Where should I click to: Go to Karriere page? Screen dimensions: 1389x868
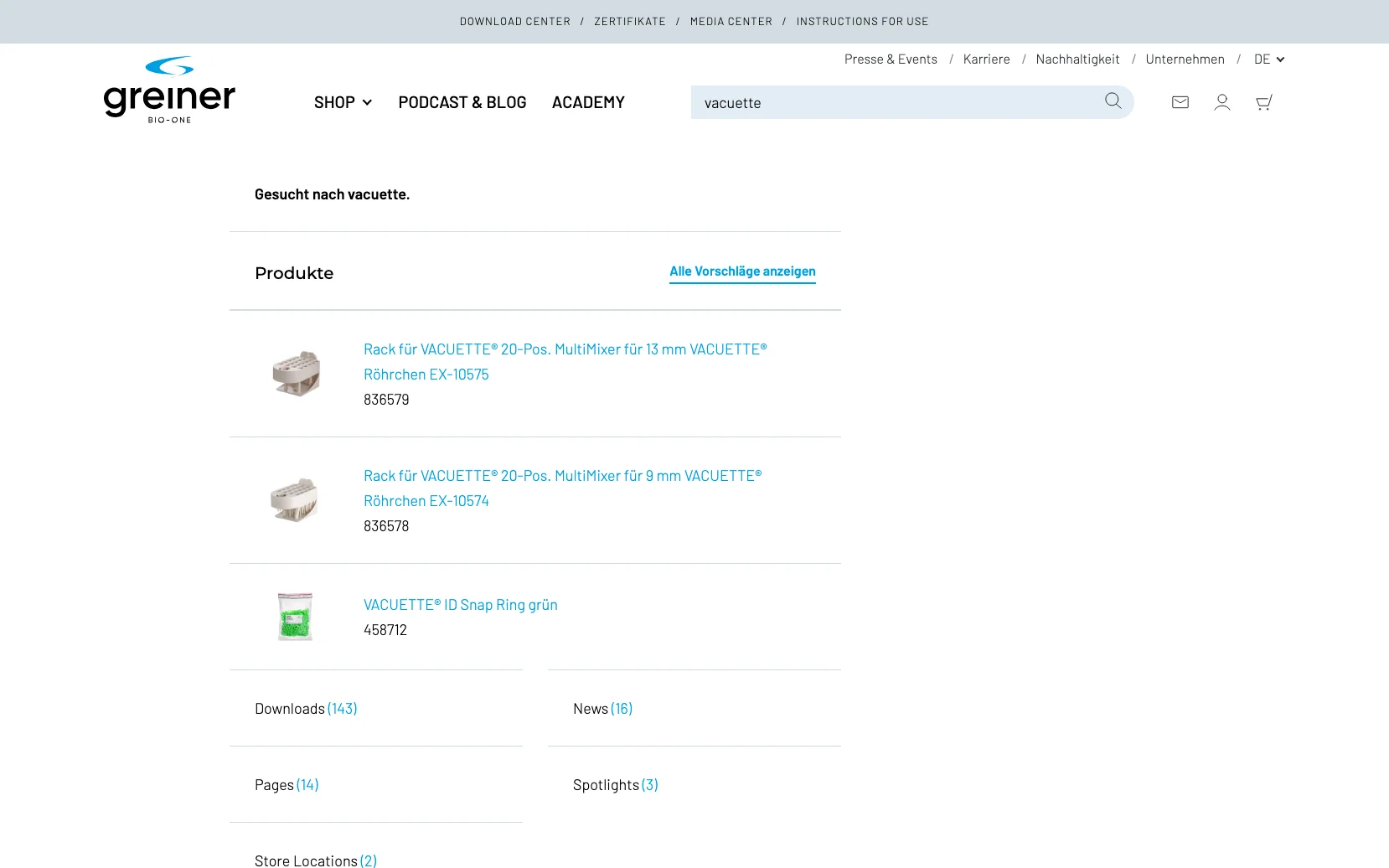click(x=986, y=59)
